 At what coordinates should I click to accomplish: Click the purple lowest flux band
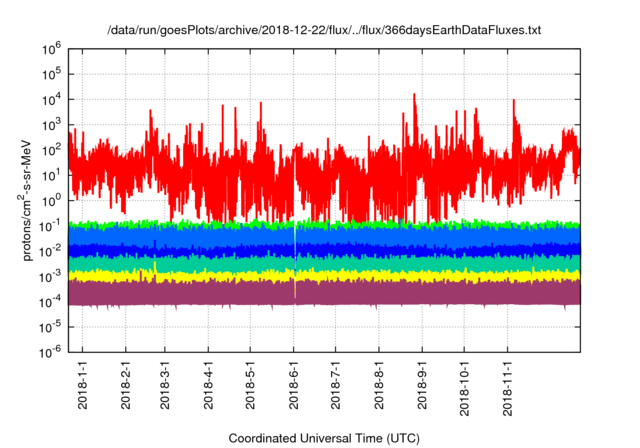324,293
